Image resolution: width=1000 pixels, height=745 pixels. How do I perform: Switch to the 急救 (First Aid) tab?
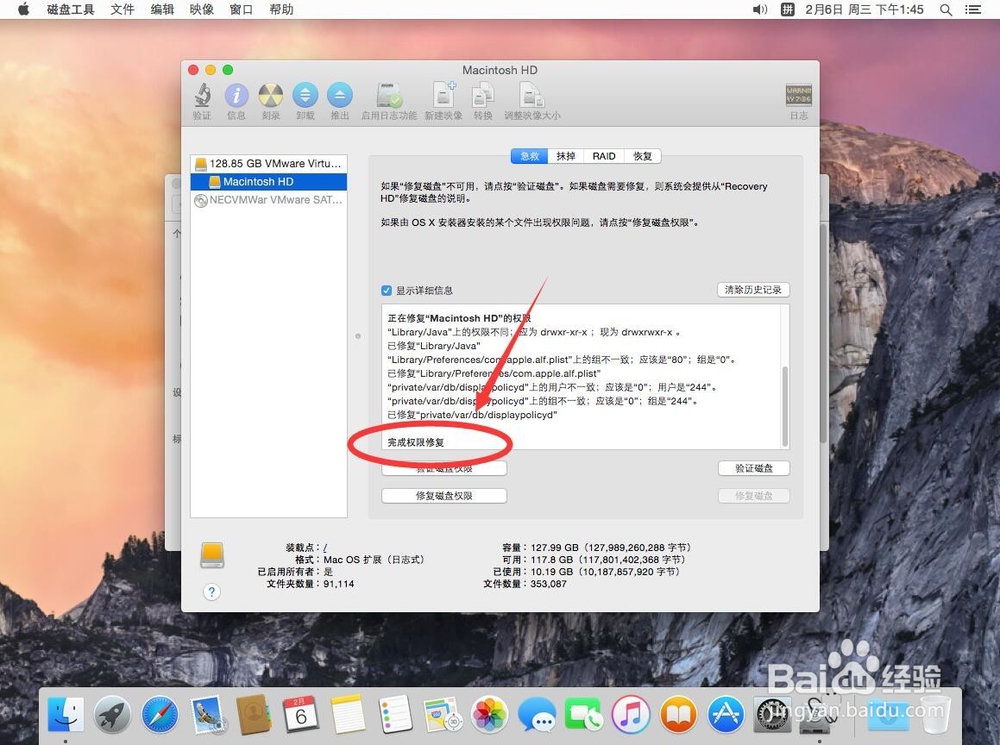pyautogui.click(x=530, y=156)
